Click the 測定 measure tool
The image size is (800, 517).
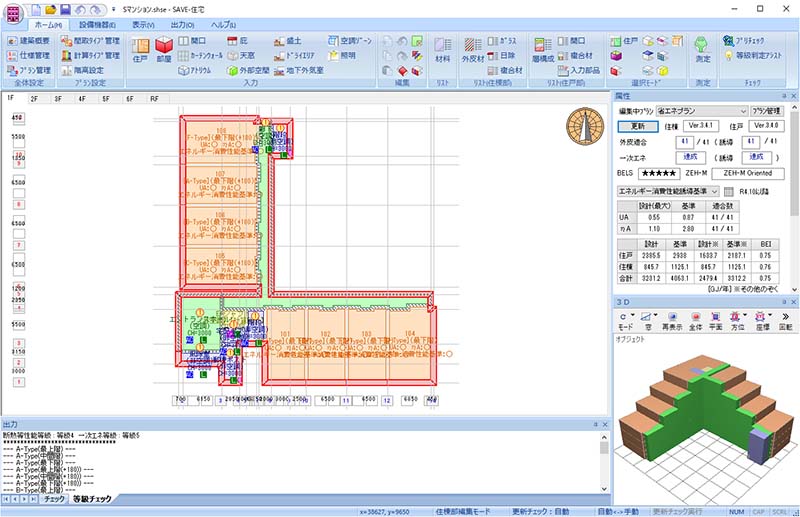coord(702,50)
